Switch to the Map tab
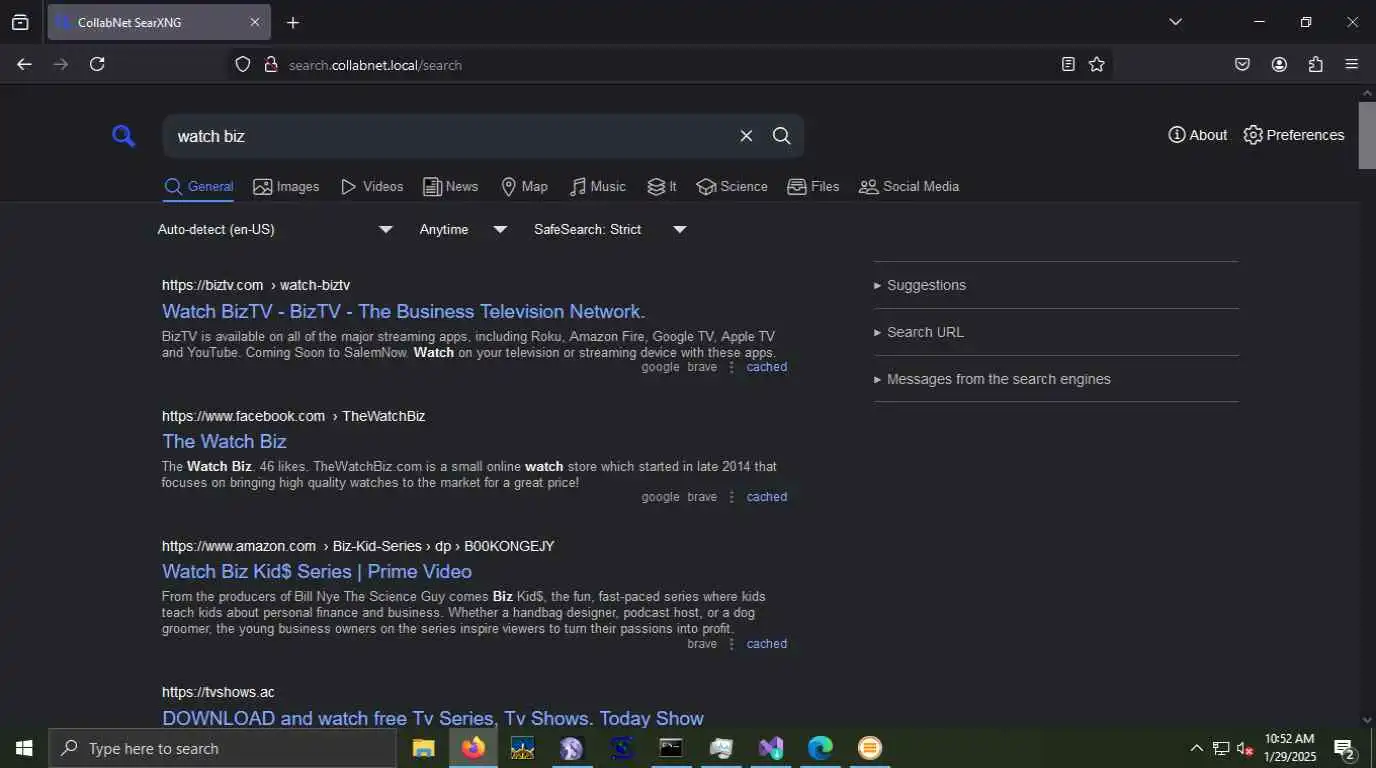 (524, 187)
